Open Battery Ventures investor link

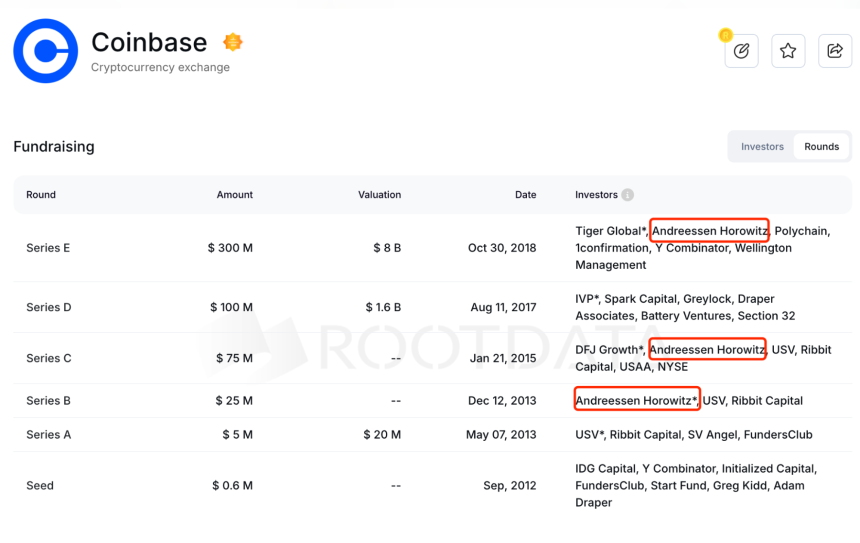pos(686,316)
